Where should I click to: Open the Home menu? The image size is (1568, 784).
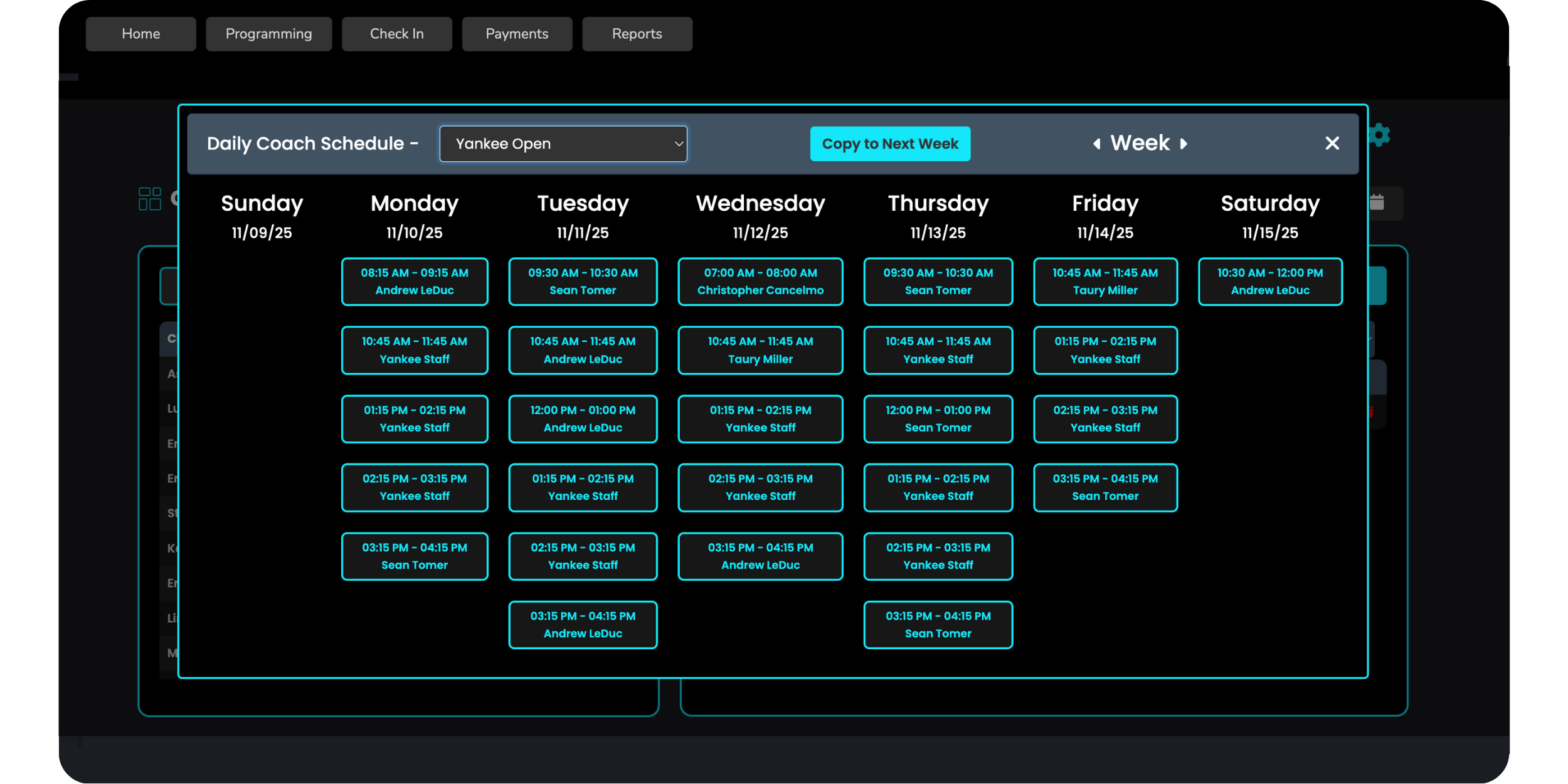tap(140, 34)
